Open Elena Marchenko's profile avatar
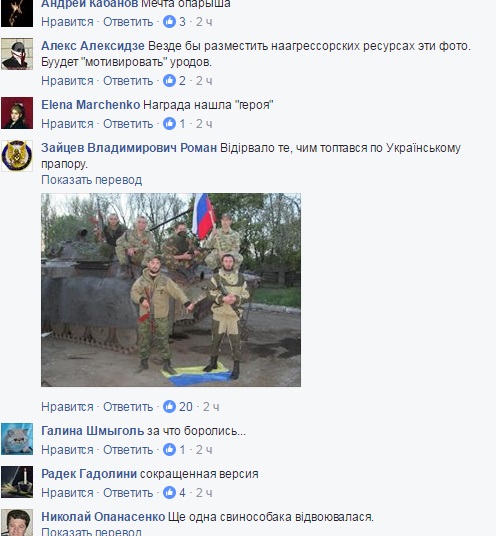 [x=17, y=113]
